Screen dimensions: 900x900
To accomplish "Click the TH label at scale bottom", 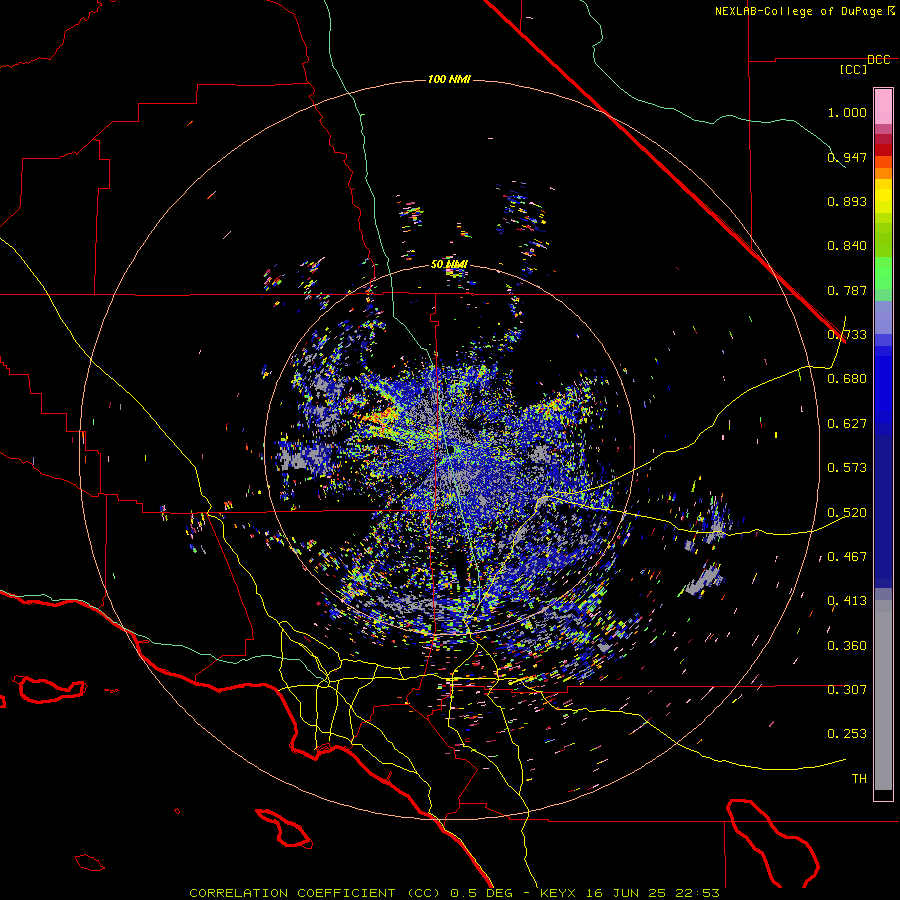I will tap(859, 779).
